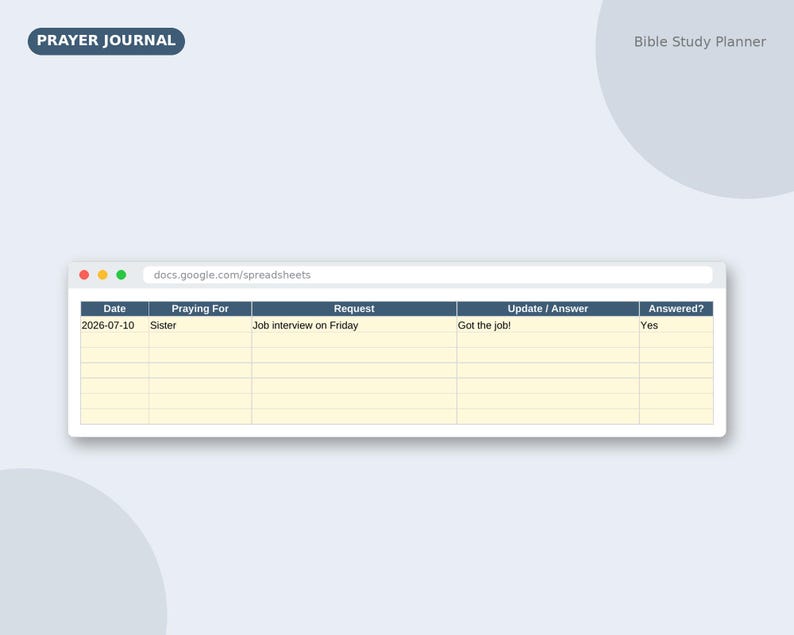Screen dimensions: 794x635
Task: Click the docs.google.com/spreadsheets address bar
Action: coord(428,275)
